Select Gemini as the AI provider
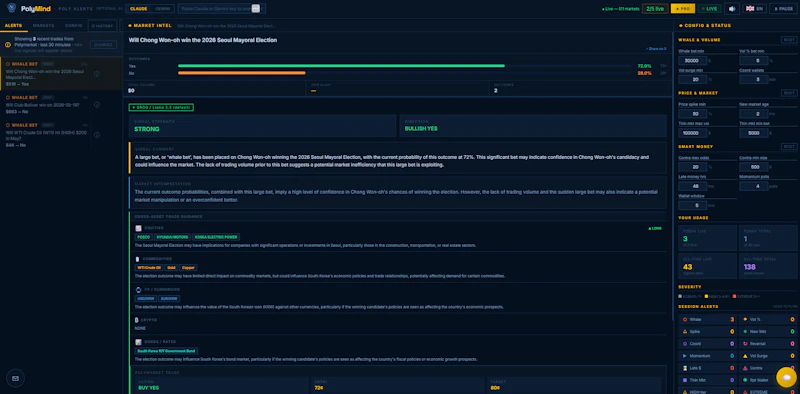Screen dimensions: 800x394 click(x=163, y=9)
